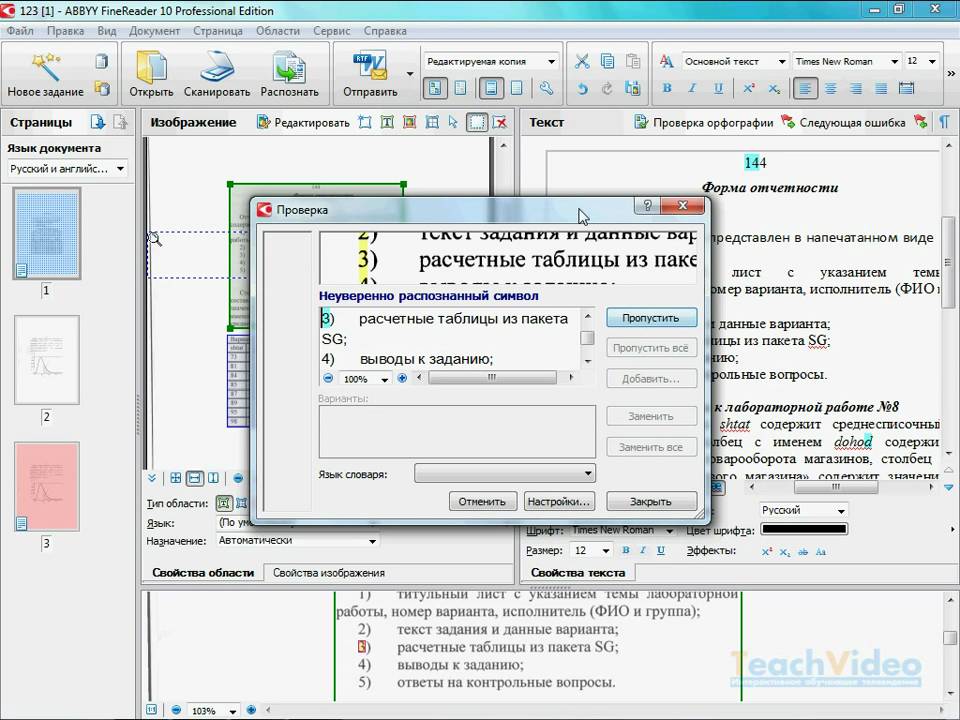Image resolution: width=960 pixels, height=720 pixels.
Task: Click the horizontal scrollbar in dialog text
Action: 492,378
